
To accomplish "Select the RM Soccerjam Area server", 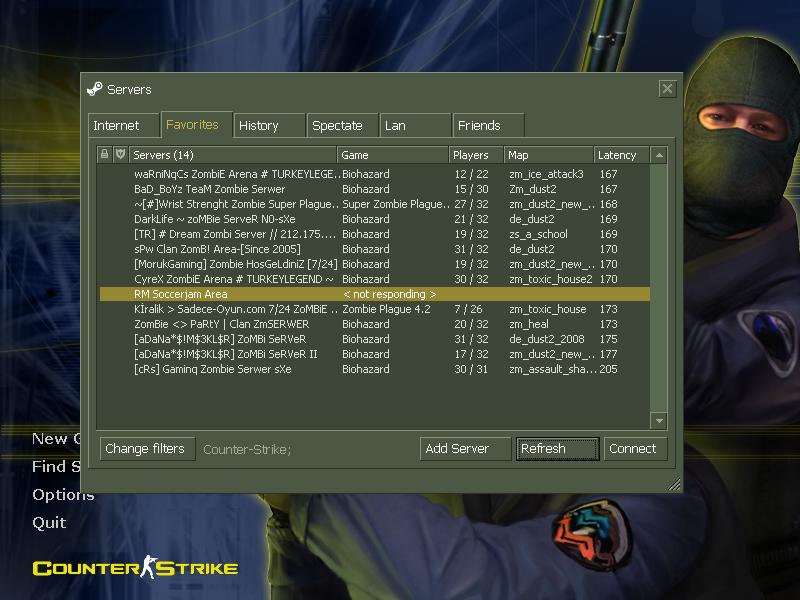I will 374,294.
